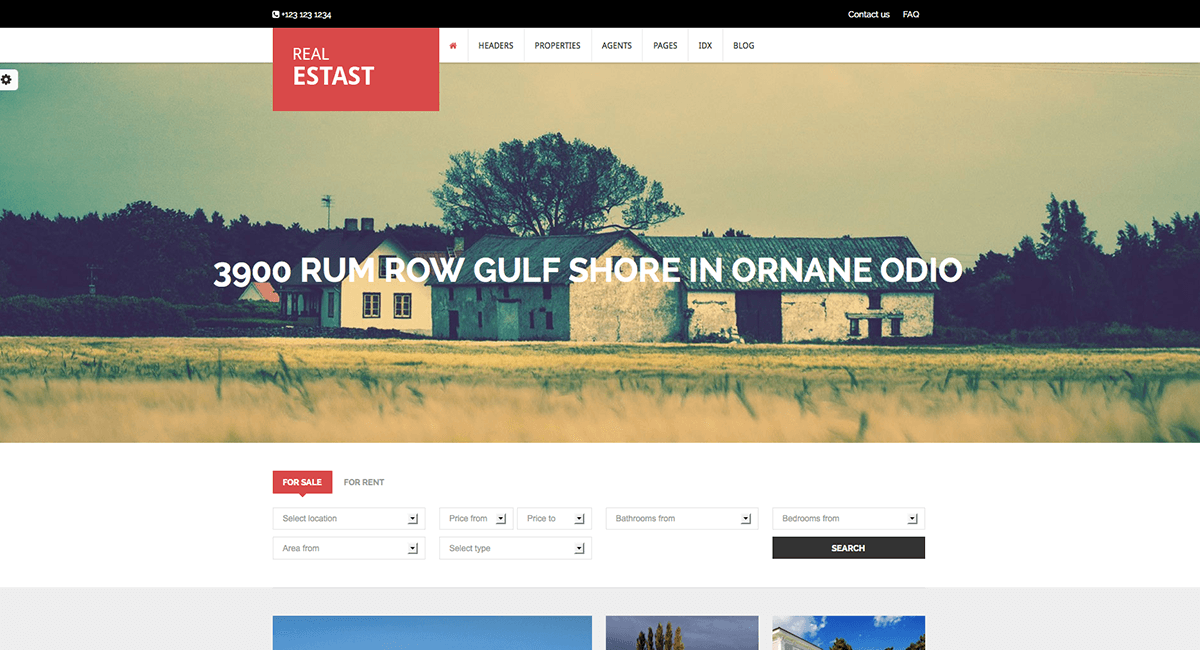The width and height of the screenshot is (1200, 650).
Task: Expand the Select type dropdown
Action: pyautogui.click(x=515, y=548)
